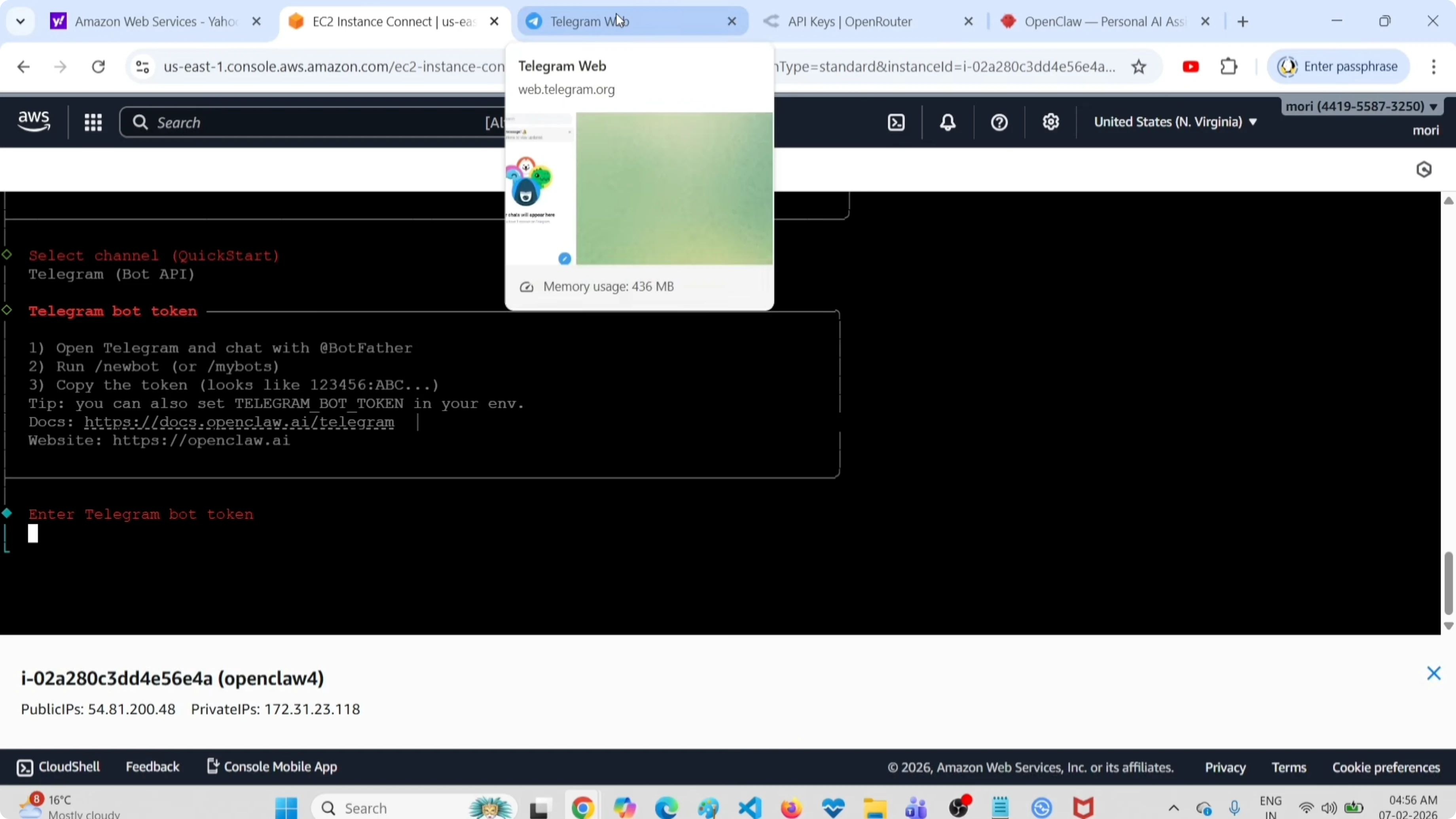Screen dimensions: 1456x819
Task: Click the terminal vertical scrollbar thumb
Action: pyautogui.click(x=1448, y=582)
